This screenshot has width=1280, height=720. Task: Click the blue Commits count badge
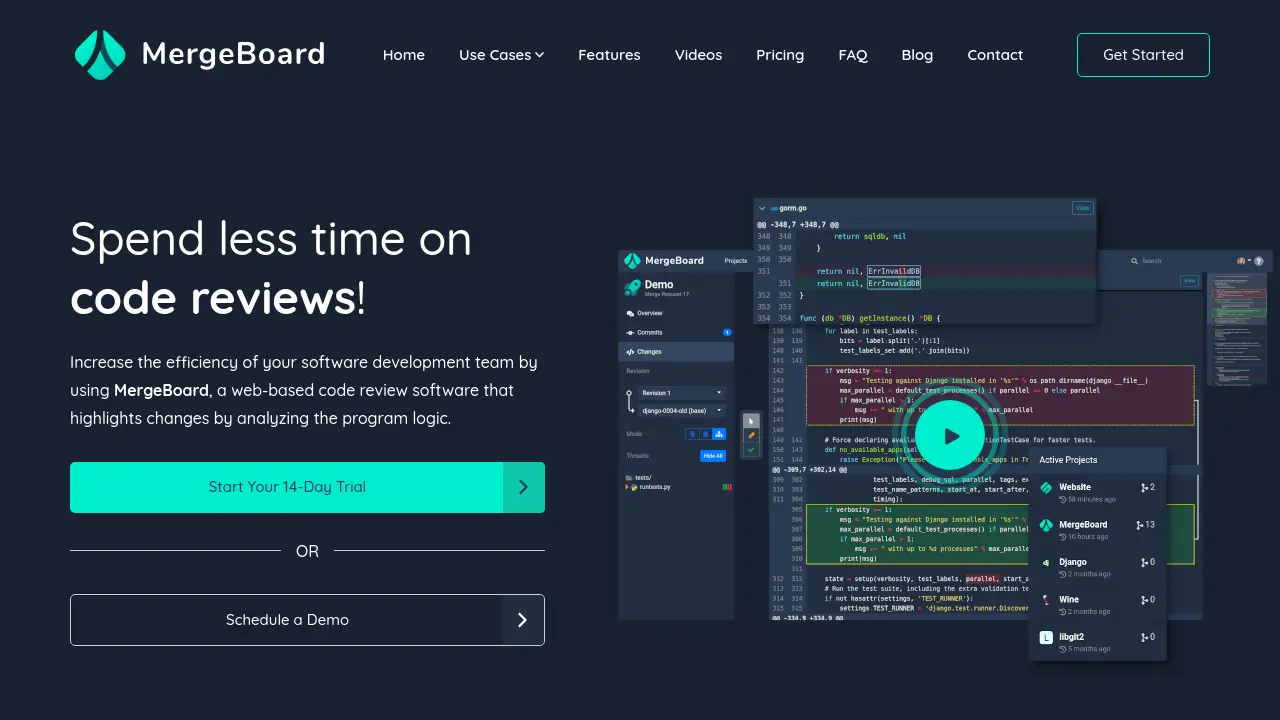pyautogui.click(x=727, y=332)
